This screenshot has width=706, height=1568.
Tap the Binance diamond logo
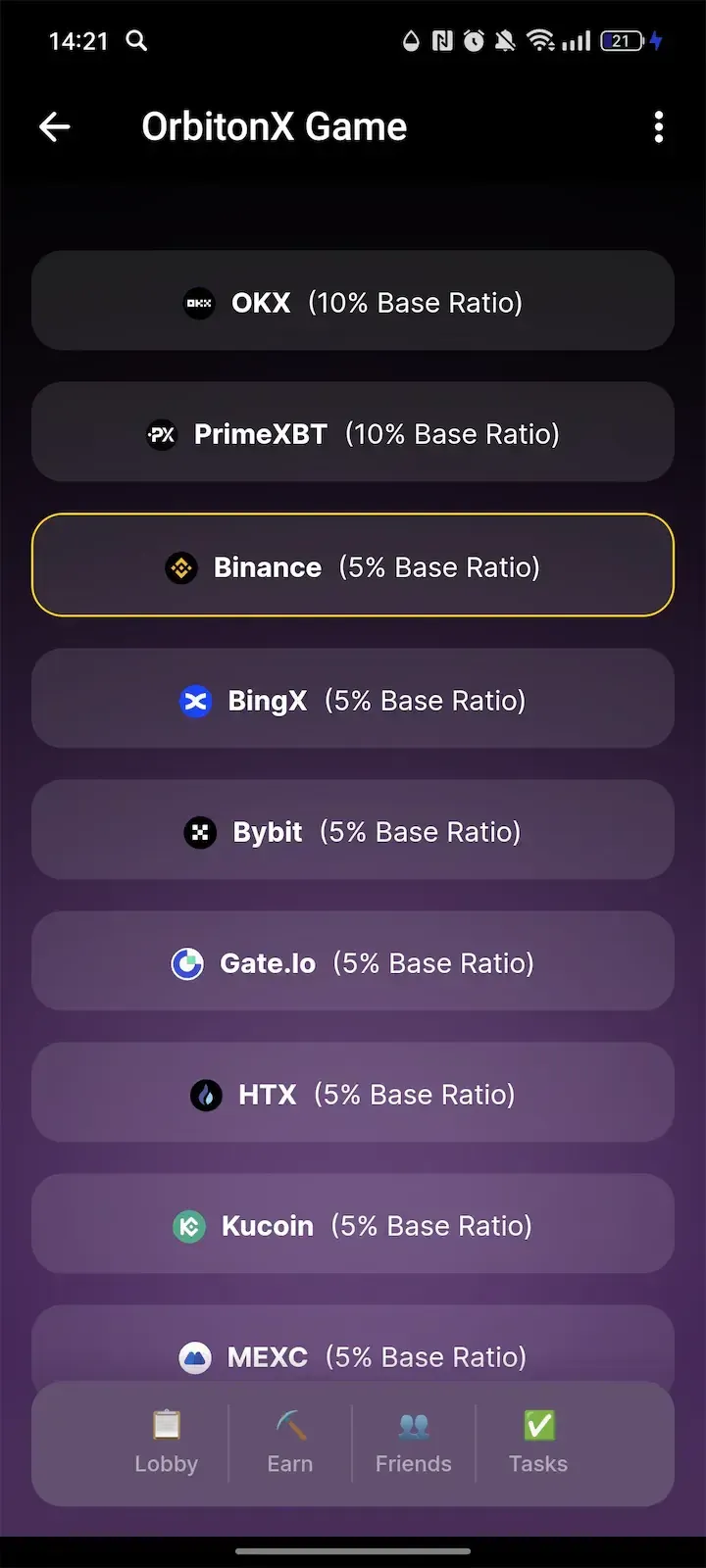180,567
